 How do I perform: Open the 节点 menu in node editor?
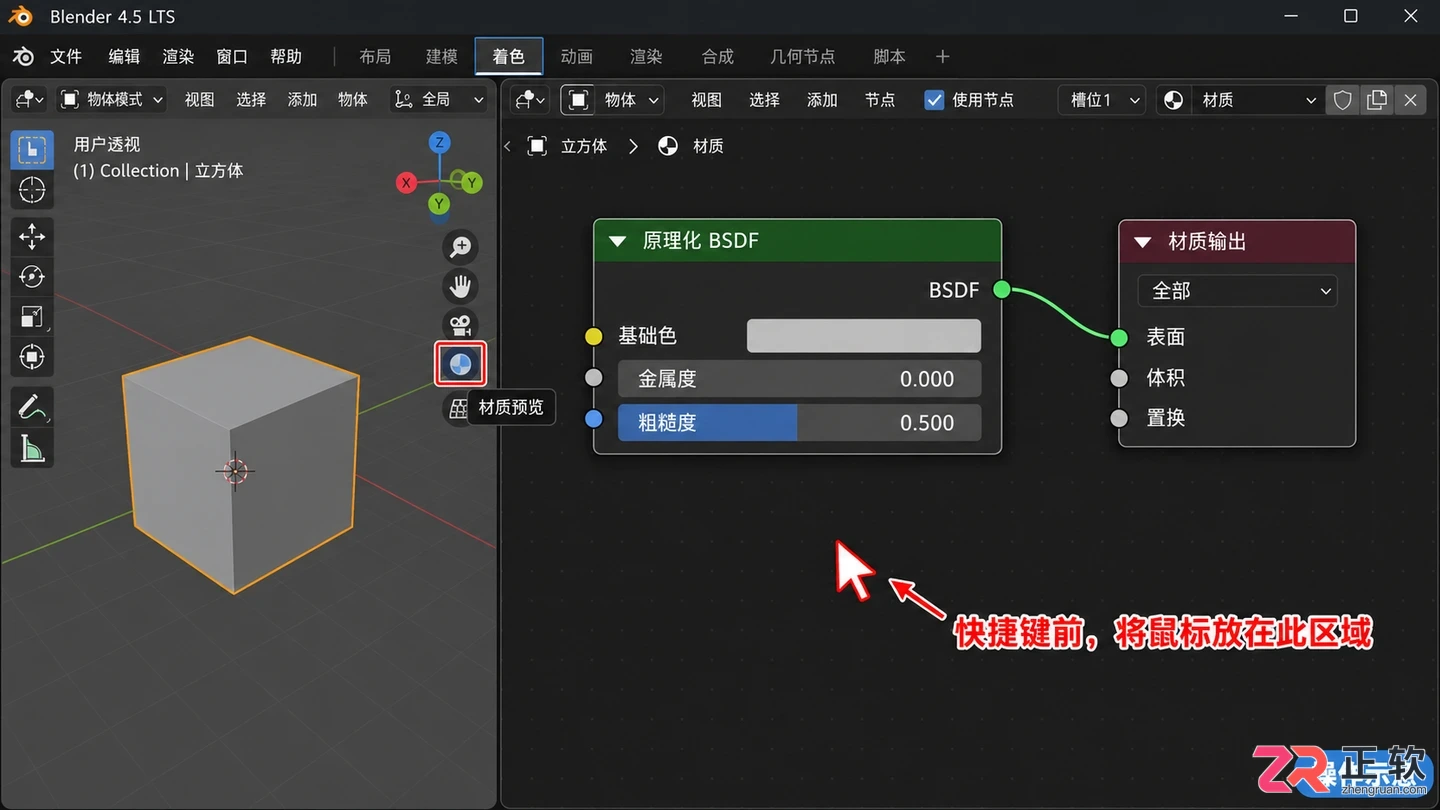pos(880,100)
